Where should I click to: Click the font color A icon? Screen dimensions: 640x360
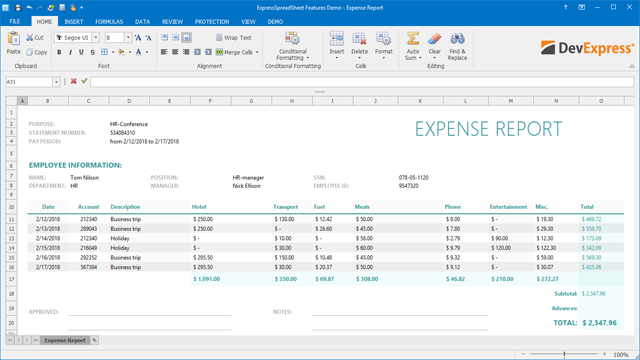tap(138, 52)
